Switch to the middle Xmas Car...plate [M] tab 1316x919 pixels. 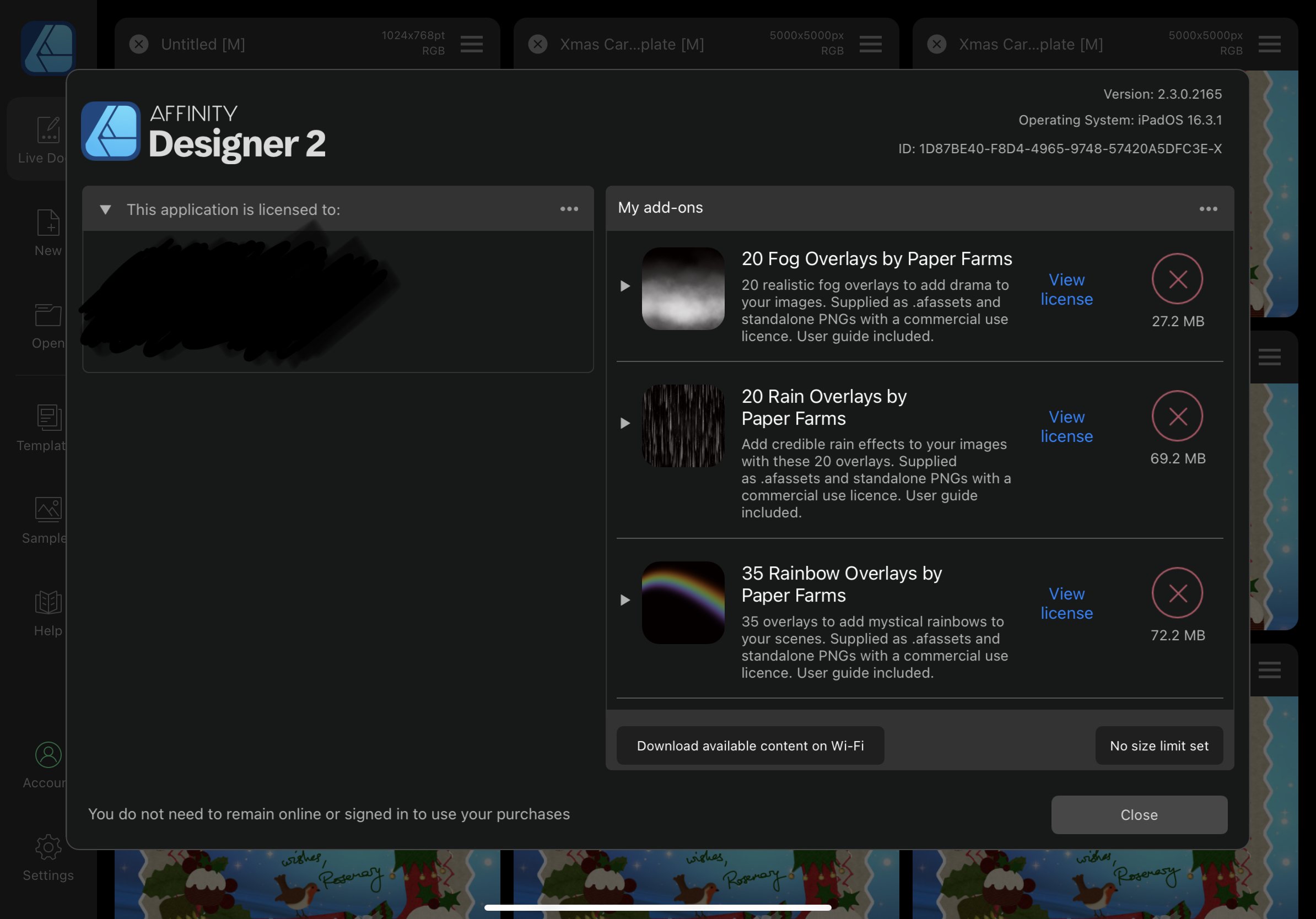click(632, 44)
